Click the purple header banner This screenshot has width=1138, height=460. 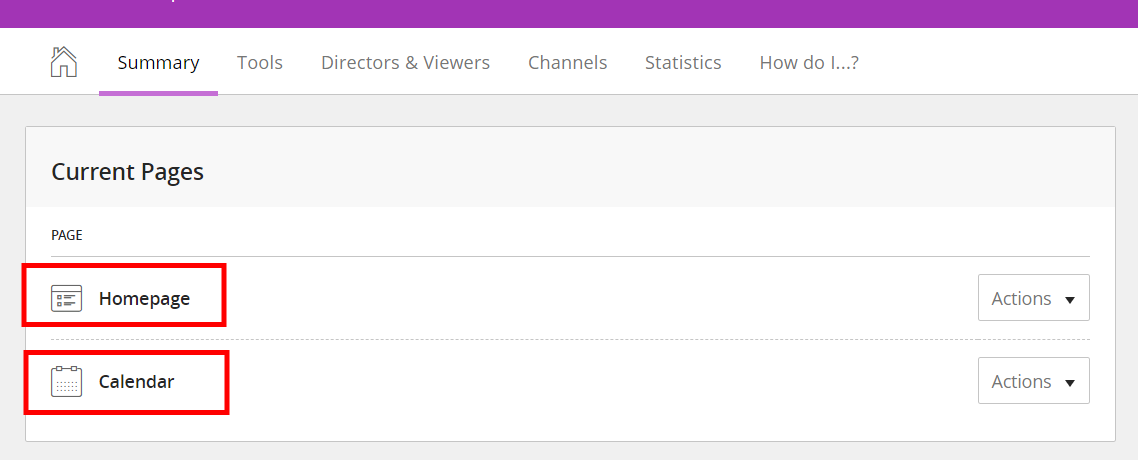(x=569, y=14)
